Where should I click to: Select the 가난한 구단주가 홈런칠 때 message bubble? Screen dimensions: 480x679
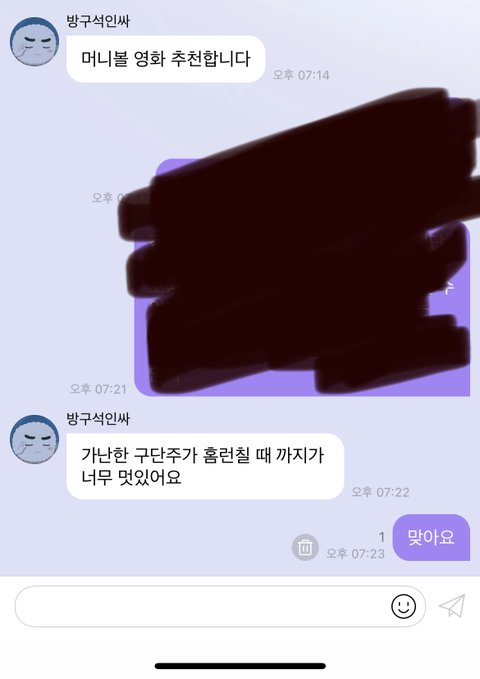coord(205,466)
